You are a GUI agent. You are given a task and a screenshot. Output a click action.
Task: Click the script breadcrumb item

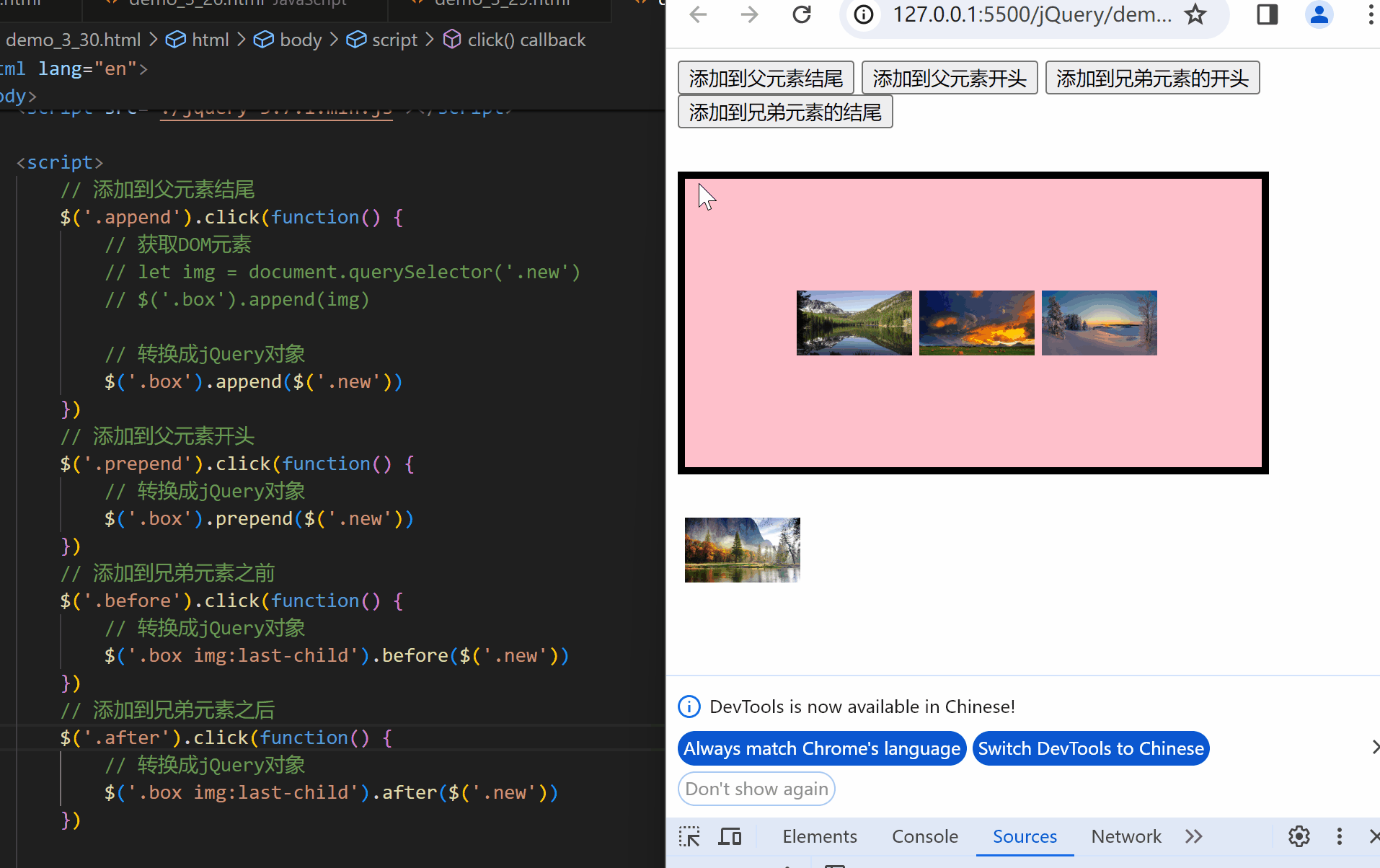click(394, 40)
